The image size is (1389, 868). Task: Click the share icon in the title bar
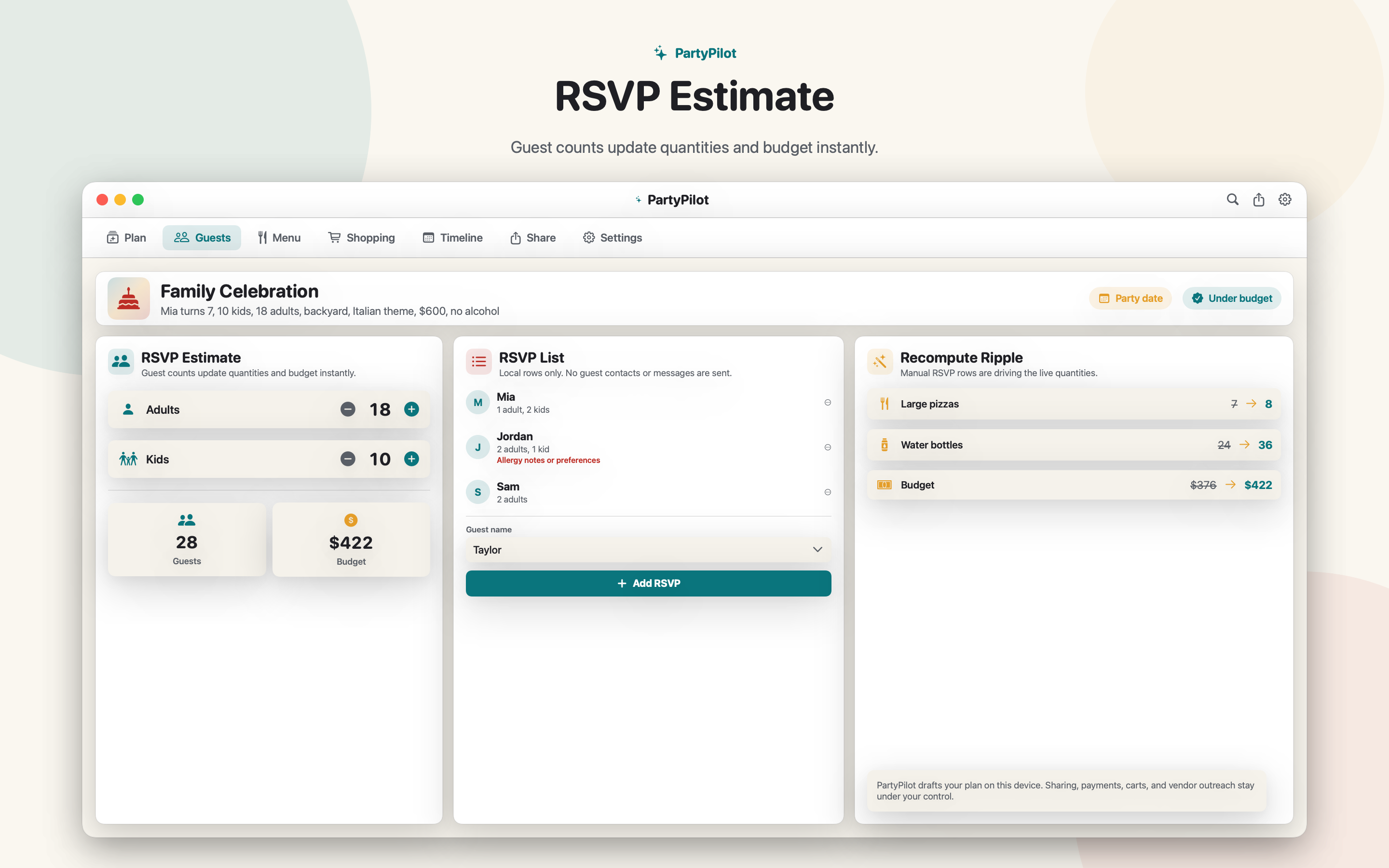1259,199
